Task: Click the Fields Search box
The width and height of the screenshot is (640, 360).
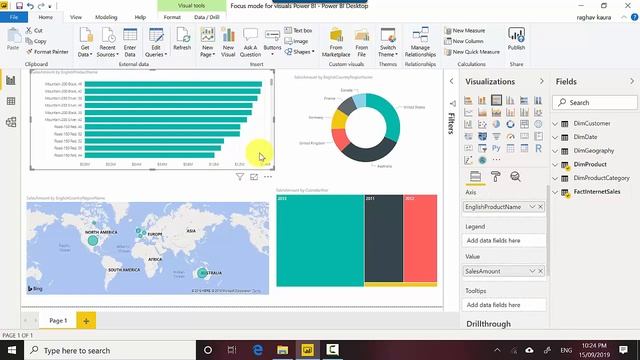Action: click(x=595, y=102)
